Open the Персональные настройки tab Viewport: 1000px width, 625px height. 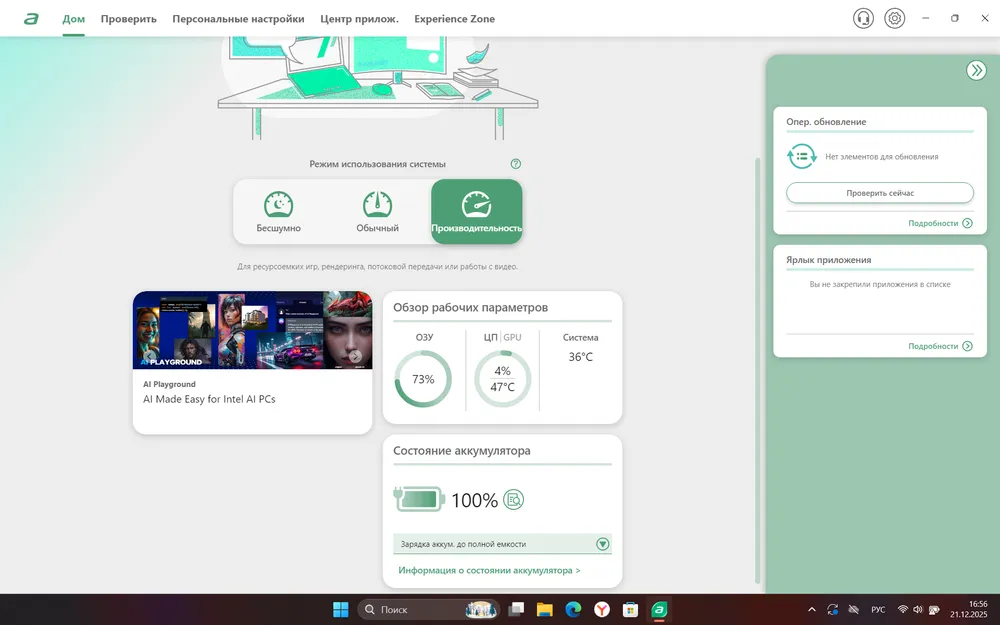[x=238, y=19]
